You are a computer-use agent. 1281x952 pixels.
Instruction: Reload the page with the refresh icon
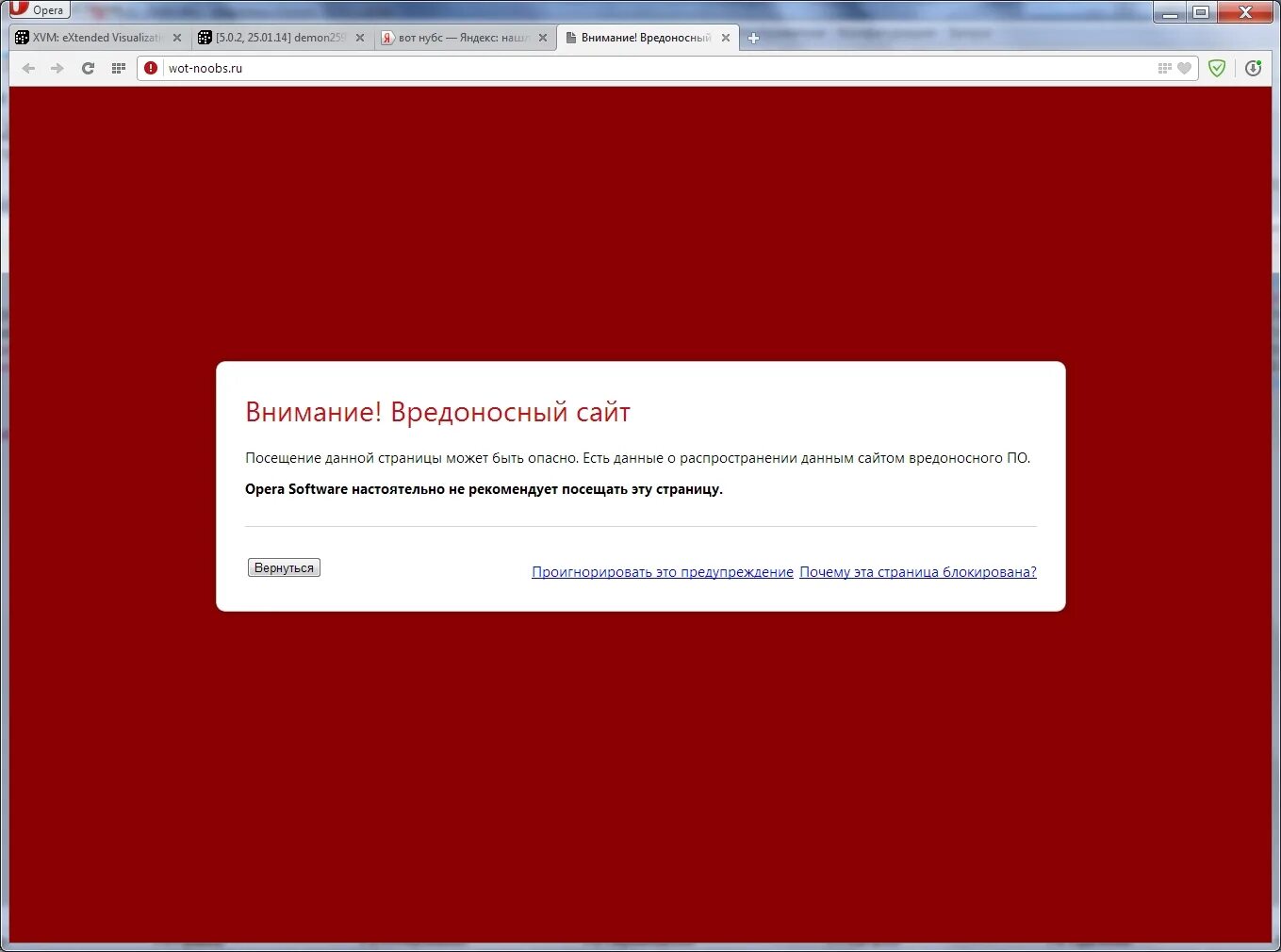88,68
